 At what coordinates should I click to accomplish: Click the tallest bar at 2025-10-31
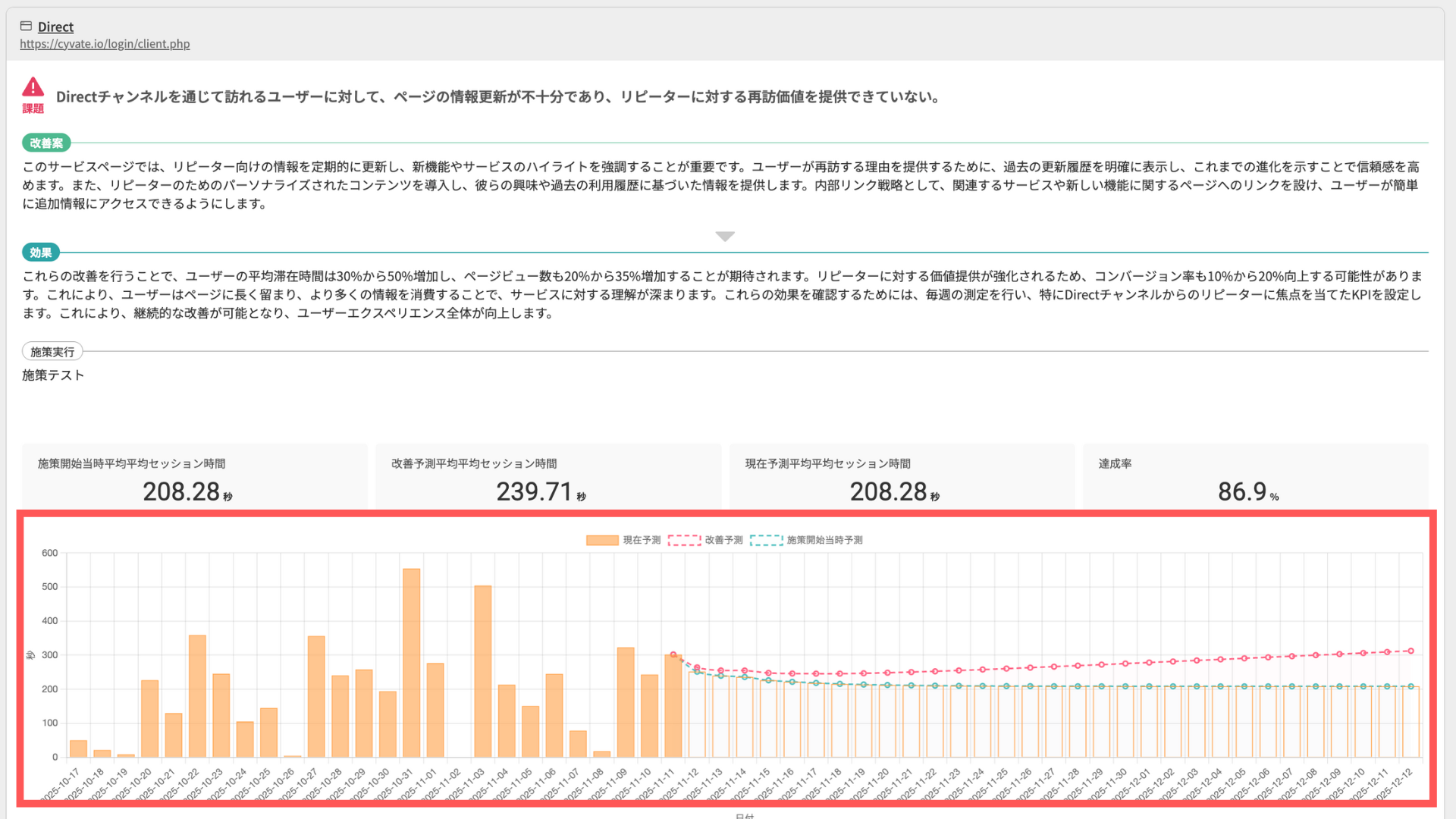411,662
